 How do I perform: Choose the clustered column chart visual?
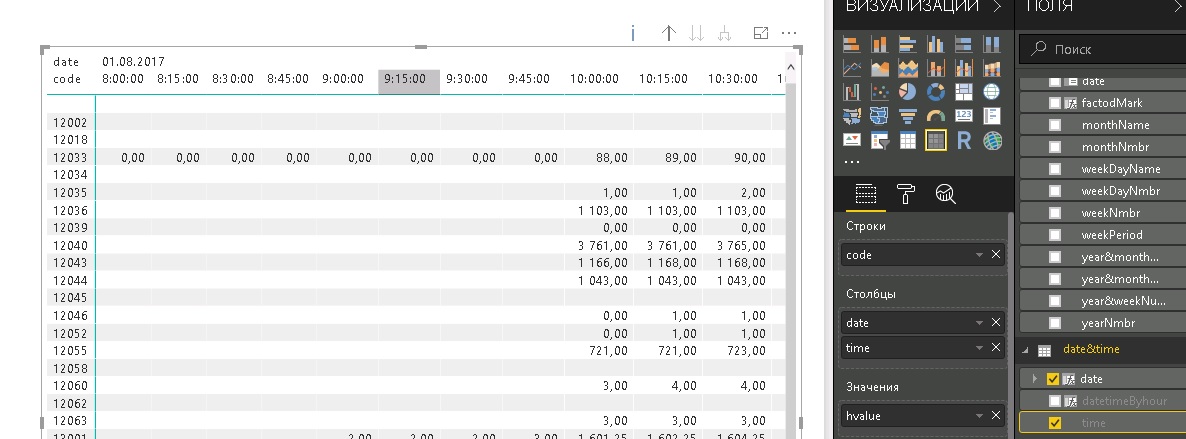coord(936,44)
